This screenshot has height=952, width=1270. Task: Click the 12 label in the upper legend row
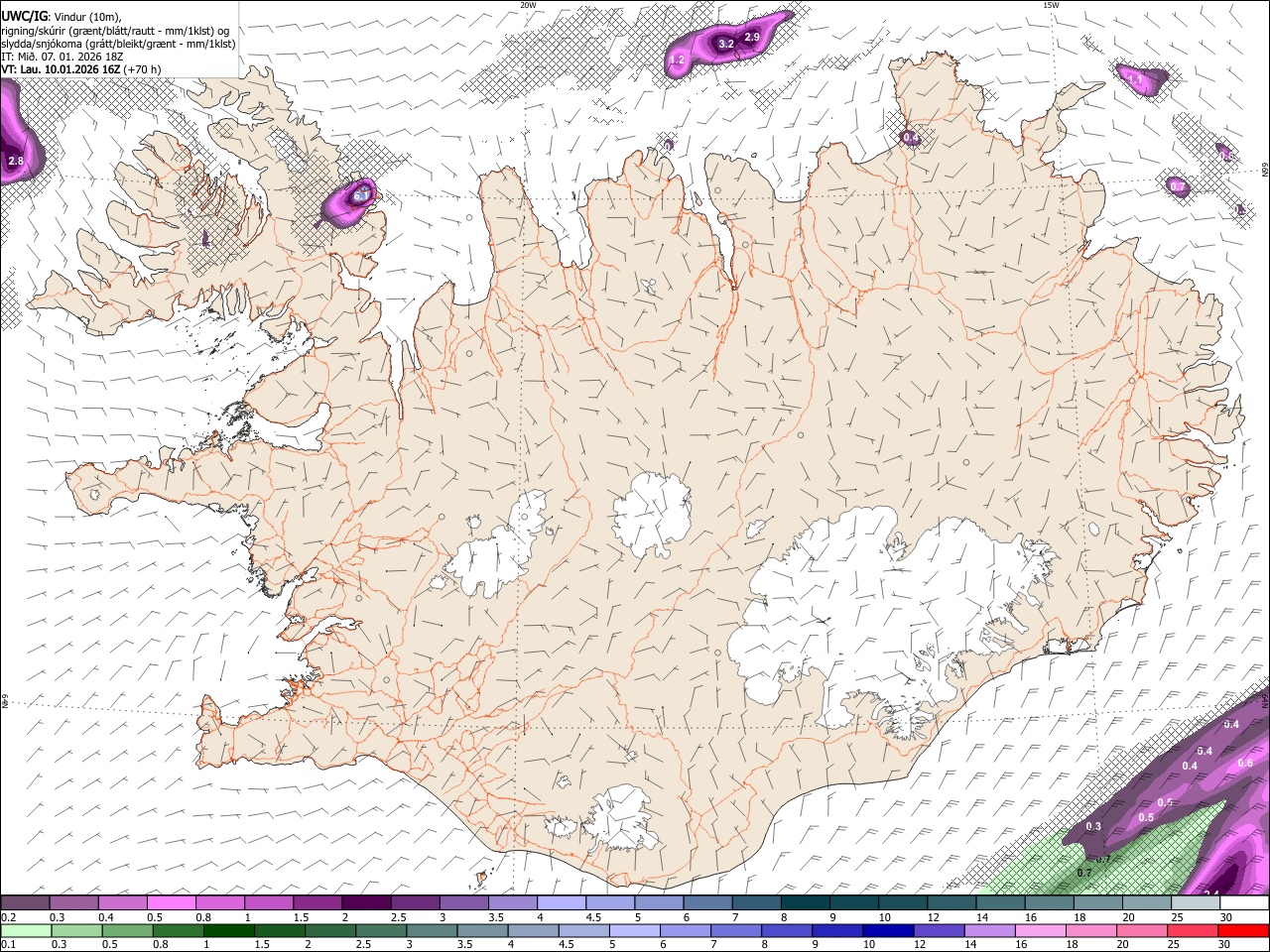pyautogui.click(x=932, y=917)
